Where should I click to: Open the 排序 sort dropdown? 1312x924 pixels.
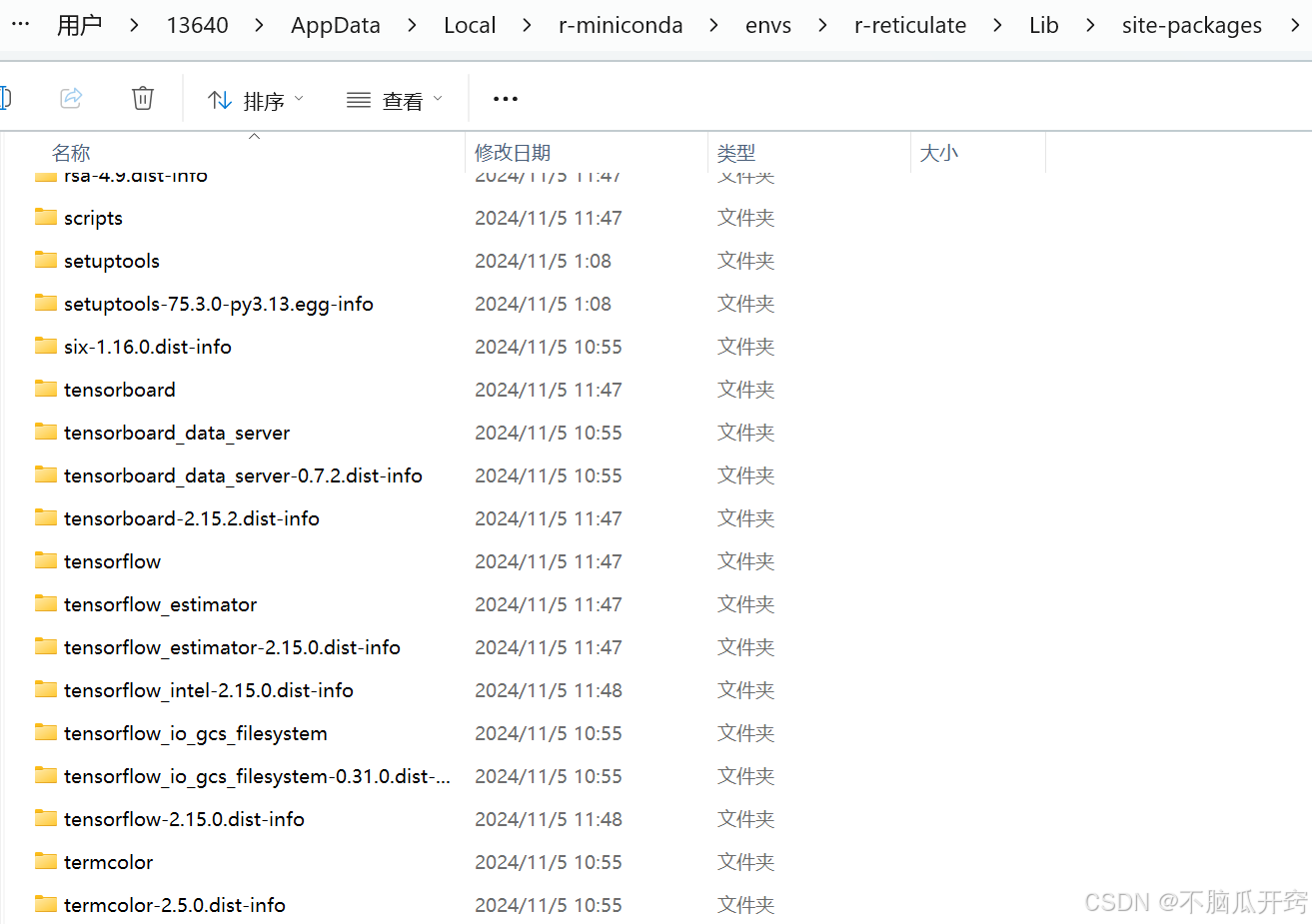coord(256,100)
